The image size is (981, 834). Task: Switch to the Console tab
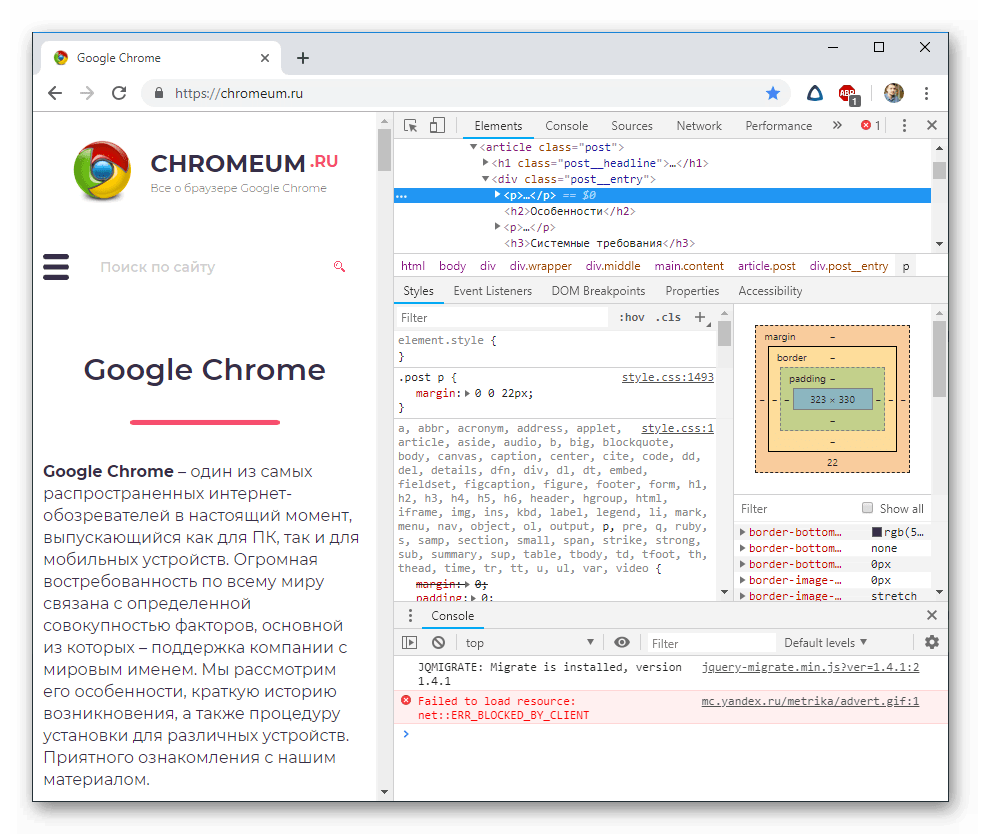pyautogui.click(x=566, y=126)
